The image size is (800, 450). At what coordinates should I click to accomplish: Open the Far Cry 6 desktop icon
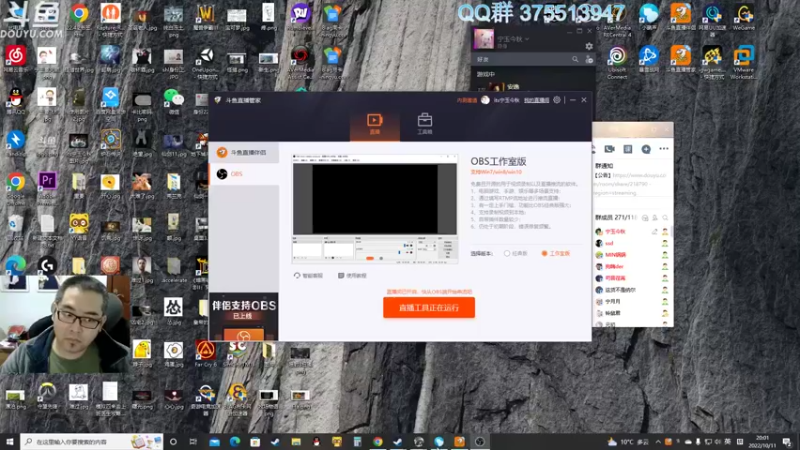click(x=206, y=354)
